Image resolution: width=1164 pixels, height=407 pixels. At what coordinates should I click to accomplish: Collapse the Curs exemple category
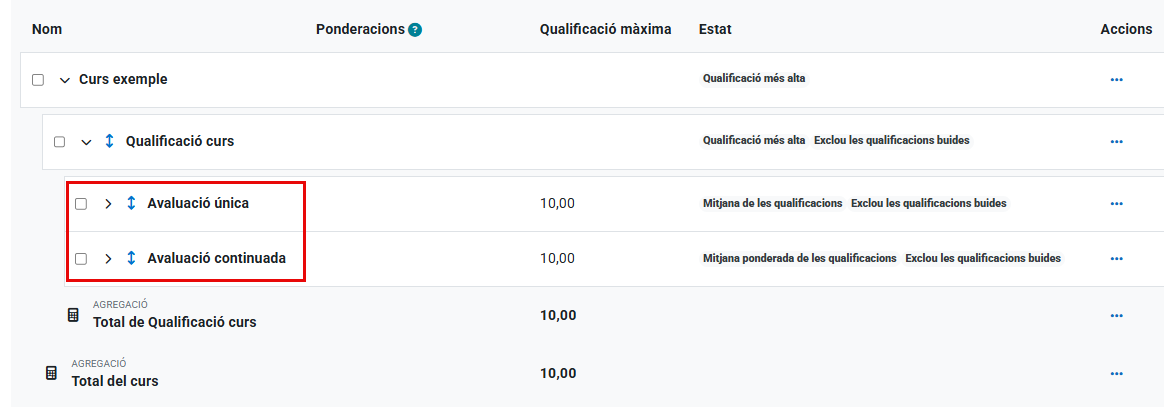(65, 80)
